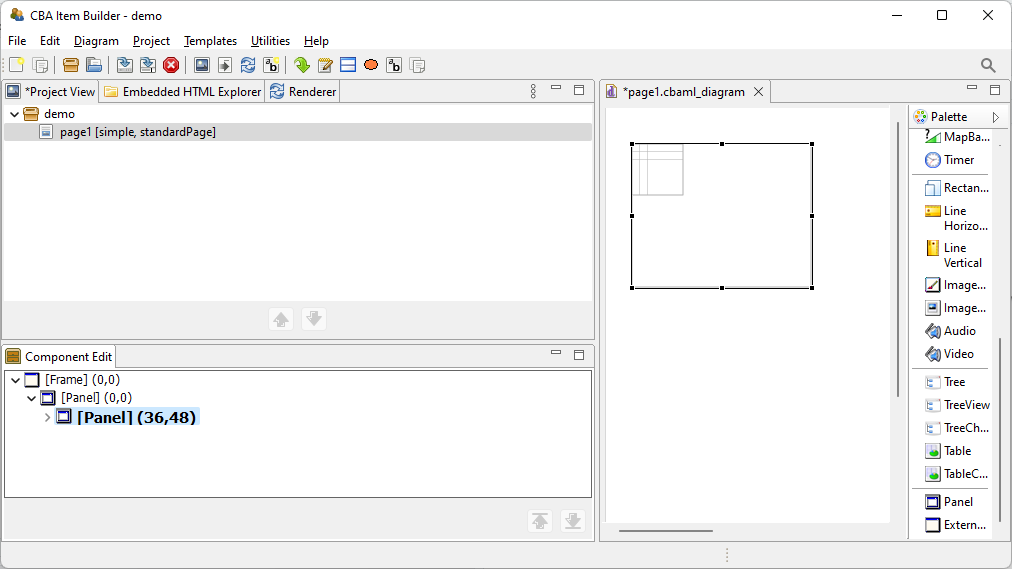The image size is (1012, 569).
Task: Select the Table palette item
Action: point(956,451)
